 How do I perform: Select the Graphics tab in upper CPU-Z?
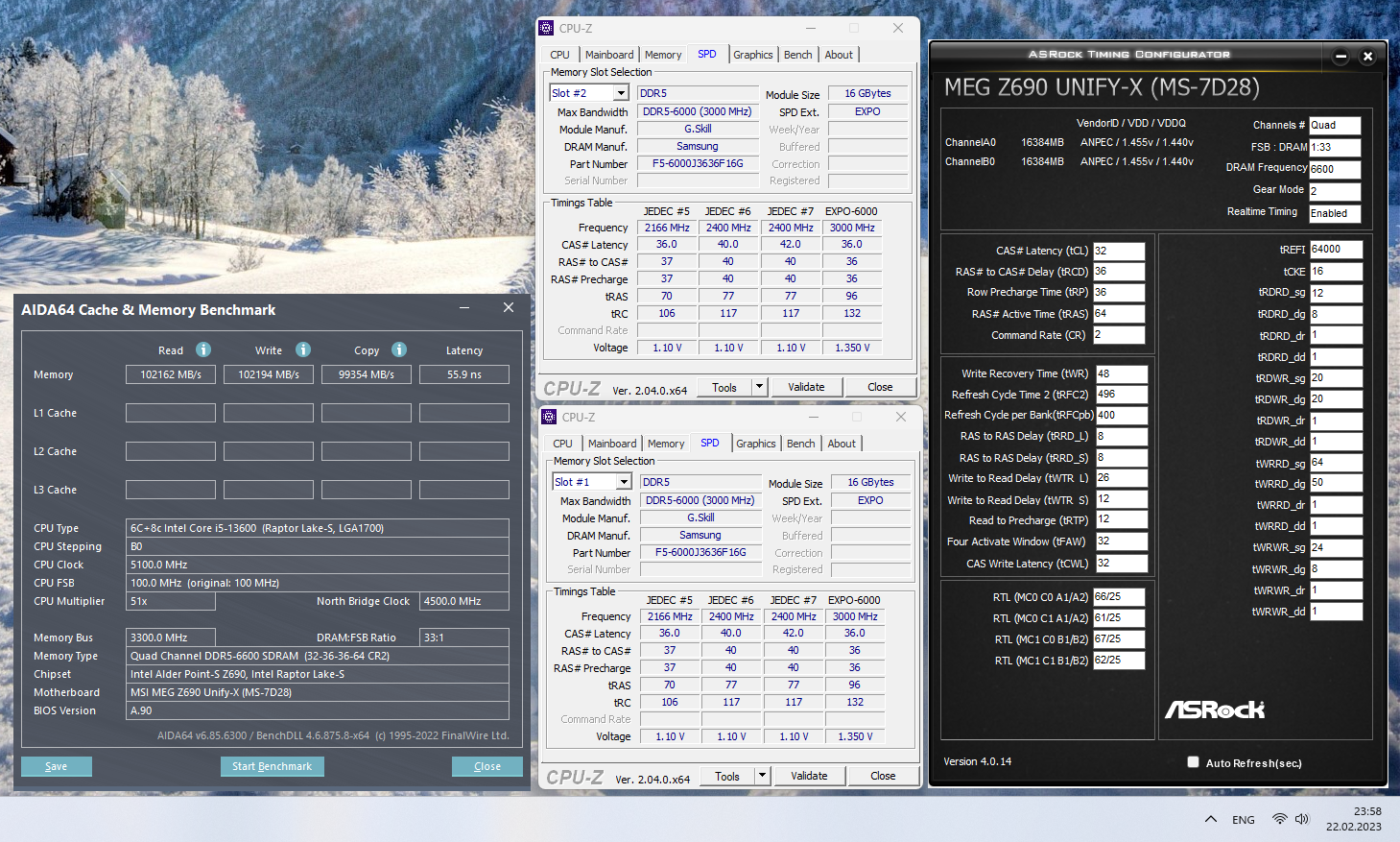[x=753, y=55]
